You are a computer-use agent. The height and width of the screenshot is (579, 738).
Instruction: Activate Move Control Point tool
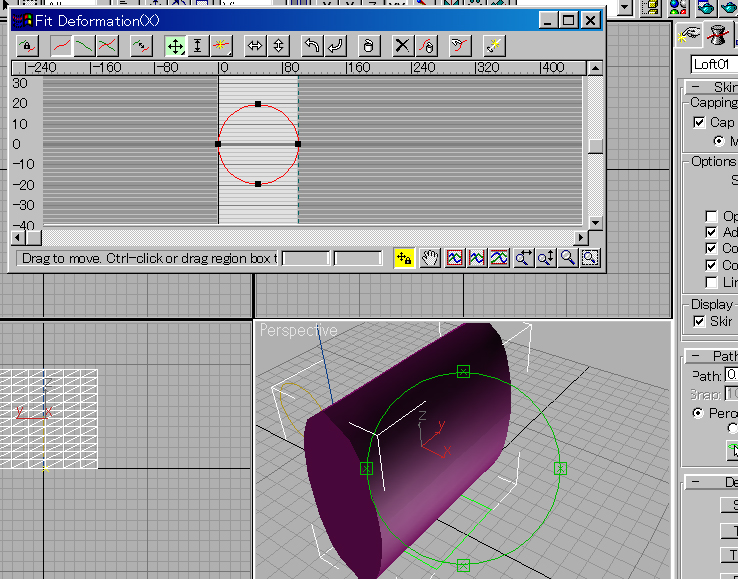coord(176,46)
